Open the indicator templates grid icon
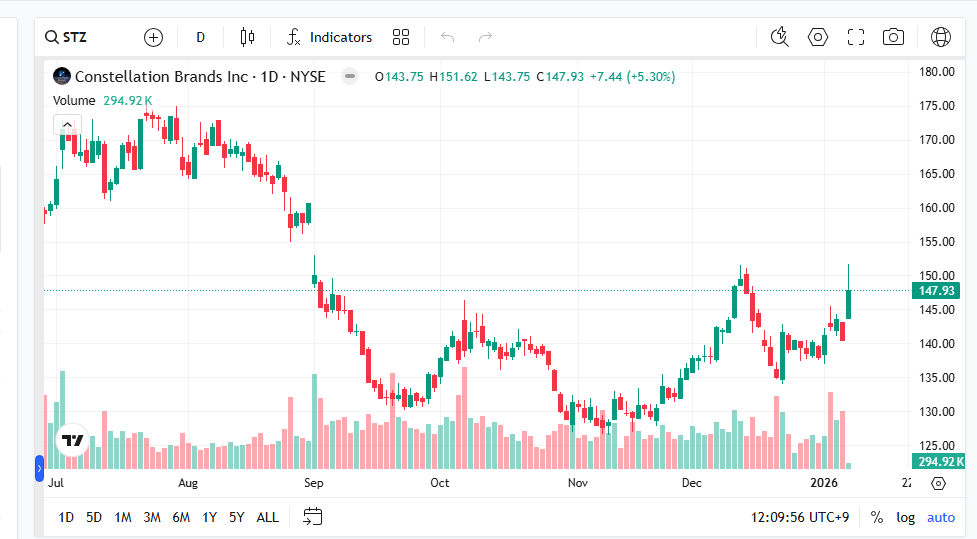Screen dimensions: 977x539 coord(401,37)
